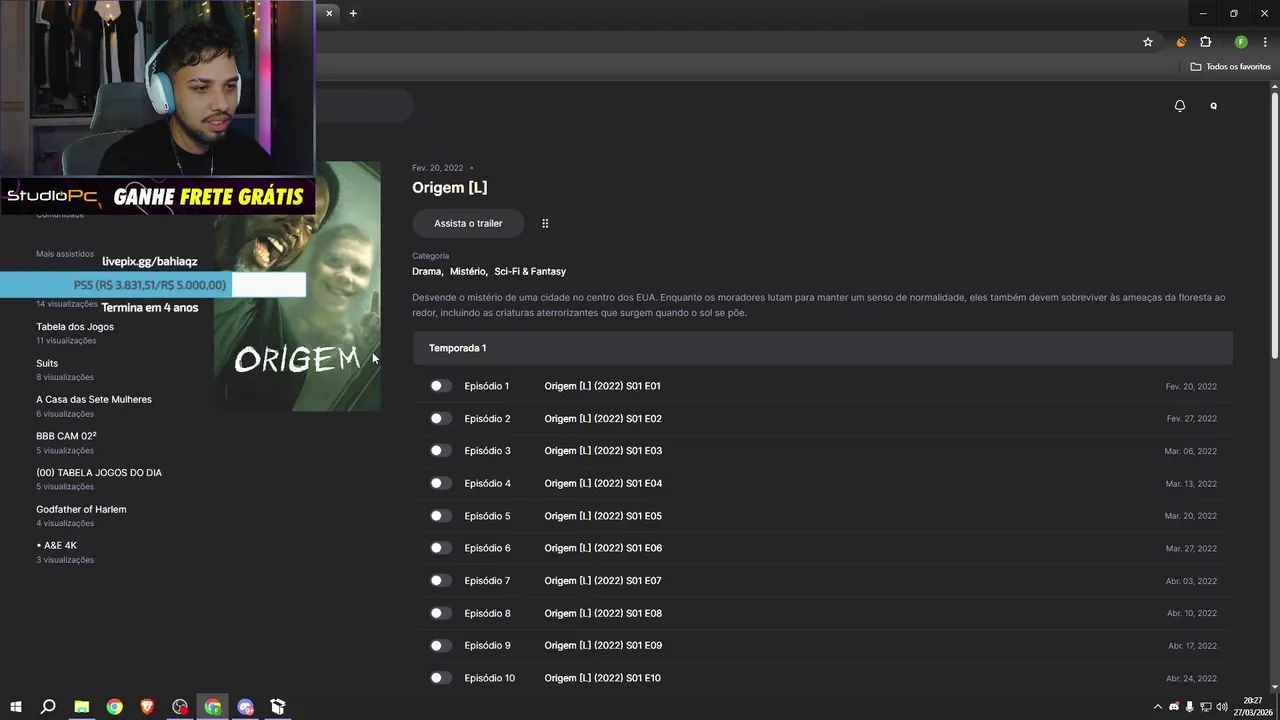Click the Origem [L] title heading
Image resolution: width=1280 pixels, height=720 pixels.
pos(450,188)
